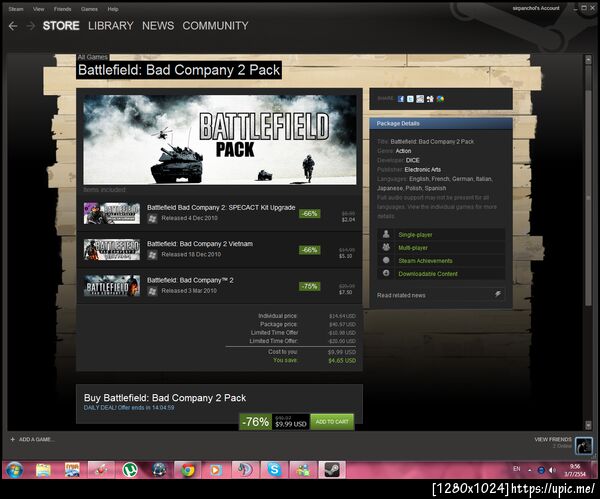Click the third share icon

click(x=420, y=99)
